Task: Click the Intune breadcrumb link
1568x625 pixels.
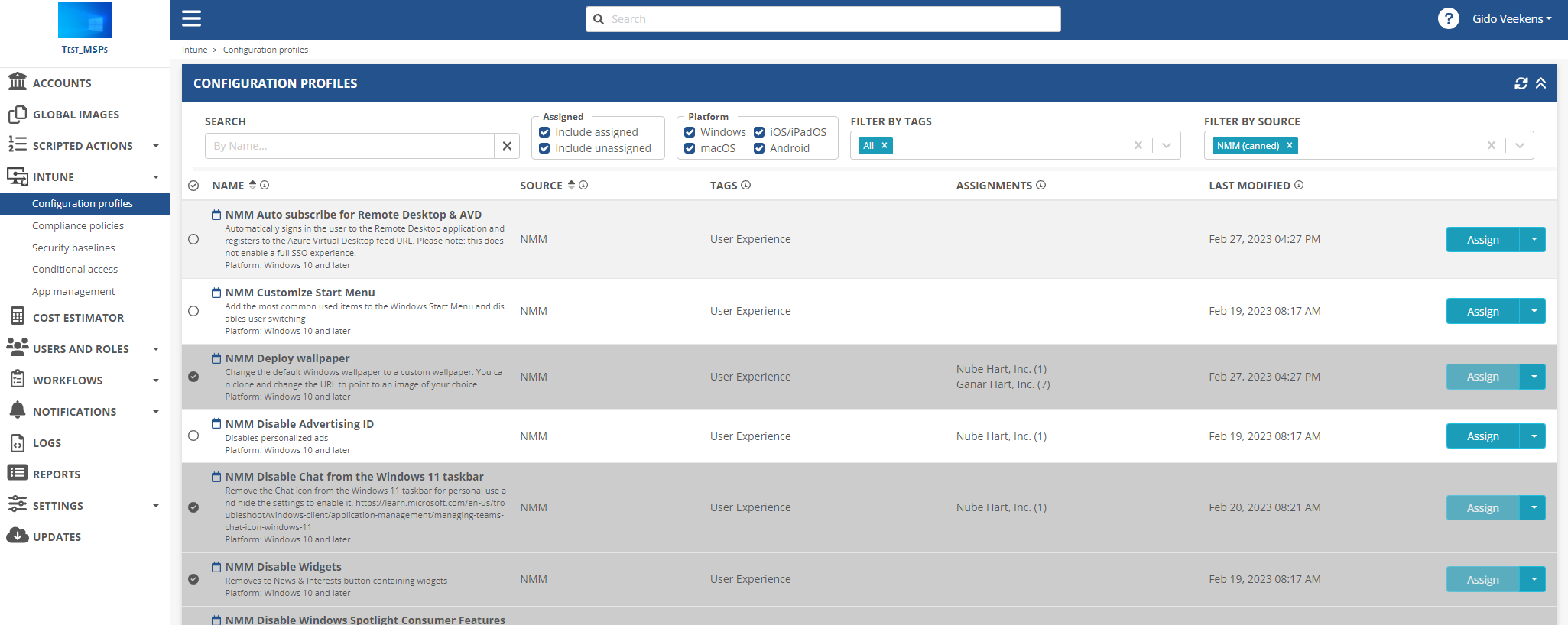Action: tap(194, 50)
